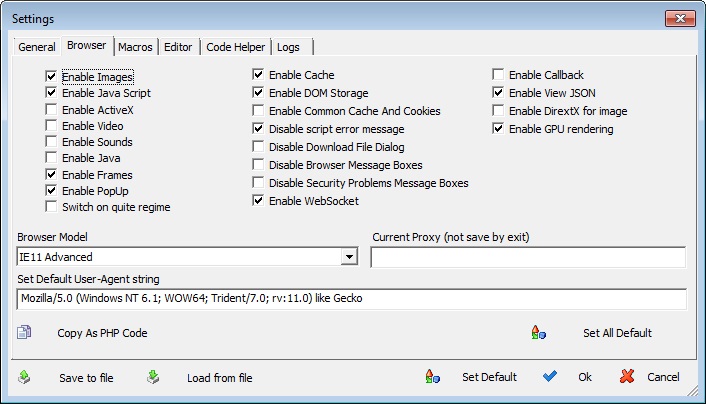This screenshot has height=404, width=706.
Task: Check the Enable Callback option
Action: click(x=498, y=74)
